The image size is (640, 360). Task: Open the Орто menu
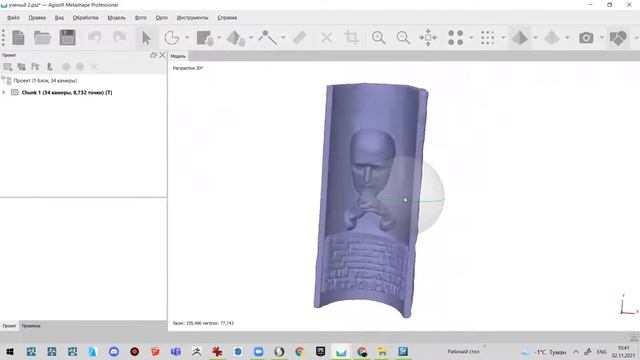(162, 18)
